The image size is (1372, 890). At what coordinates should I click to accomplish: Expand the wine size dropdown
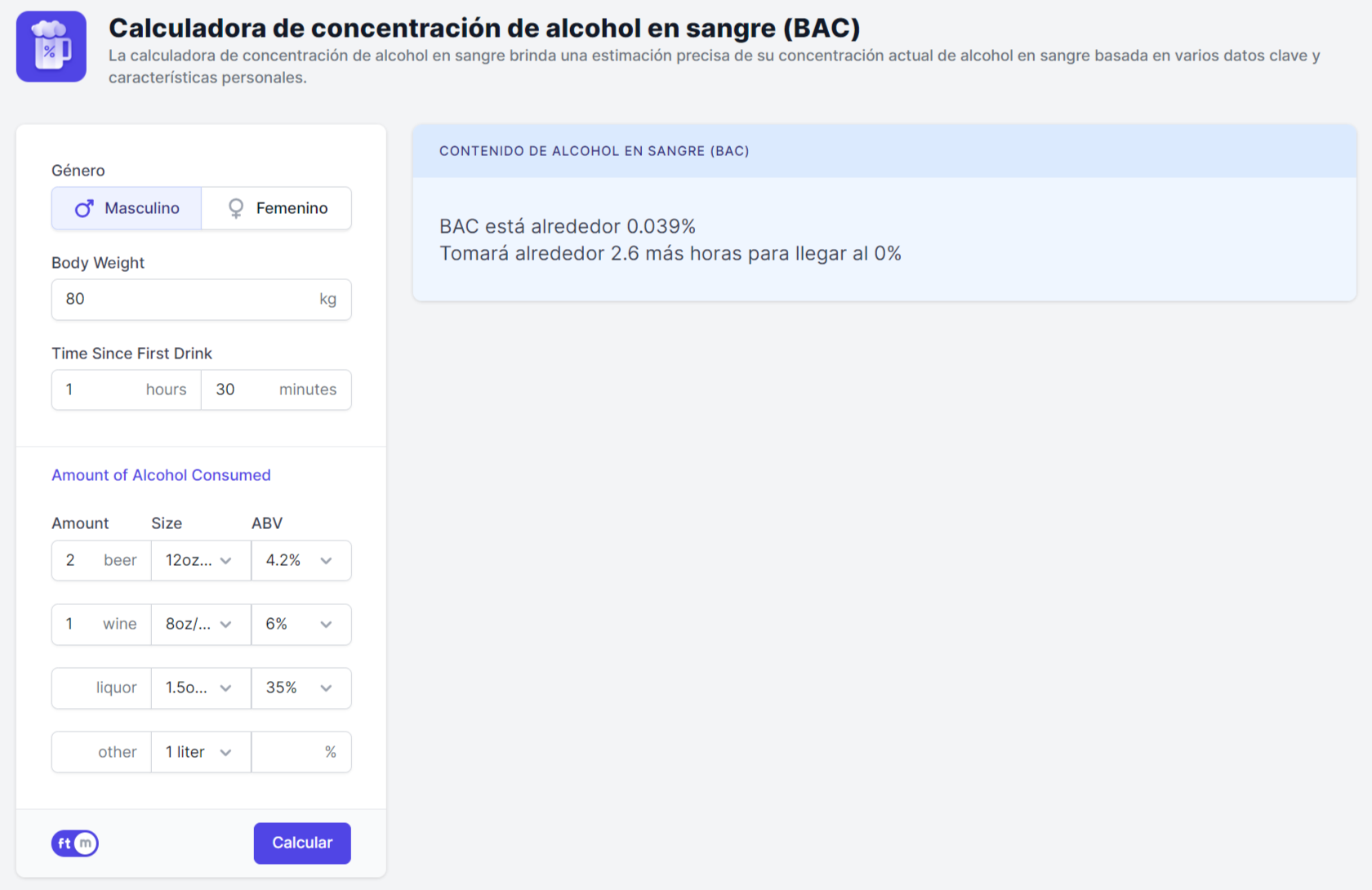(x=201, y=625)
